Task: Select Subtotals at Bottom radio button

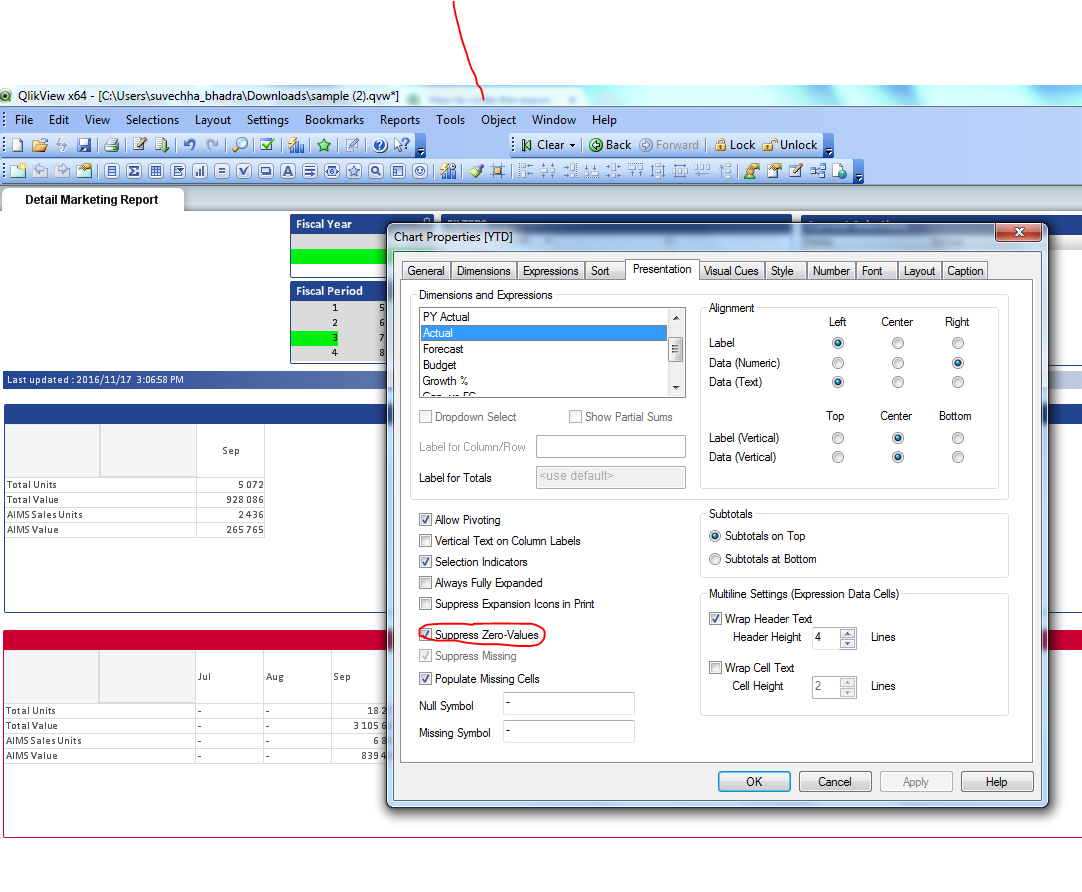Action: [714, 559]
